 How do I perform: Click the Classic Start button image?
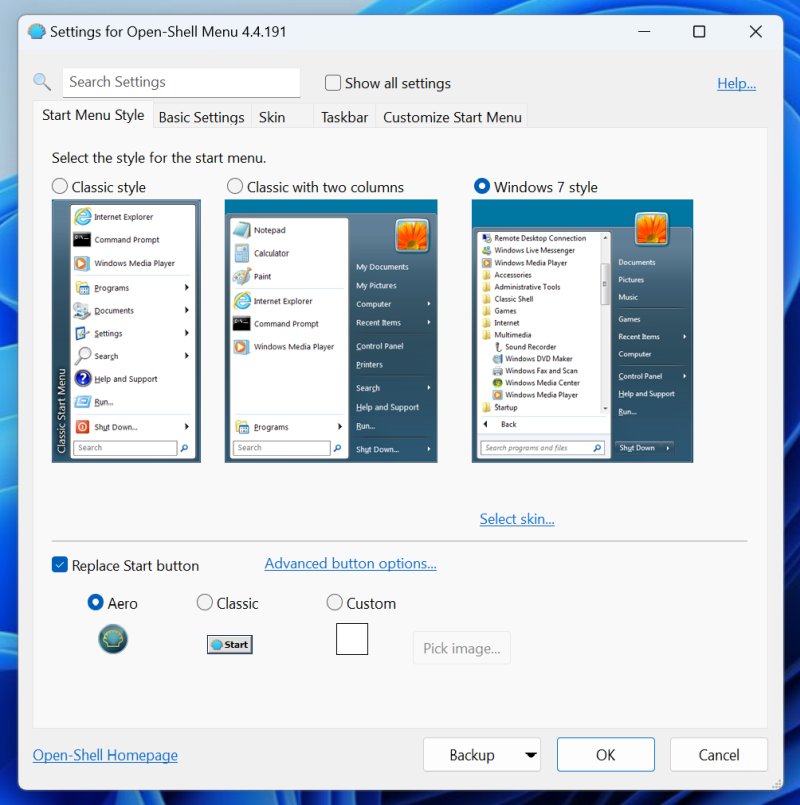coord(230,644)
